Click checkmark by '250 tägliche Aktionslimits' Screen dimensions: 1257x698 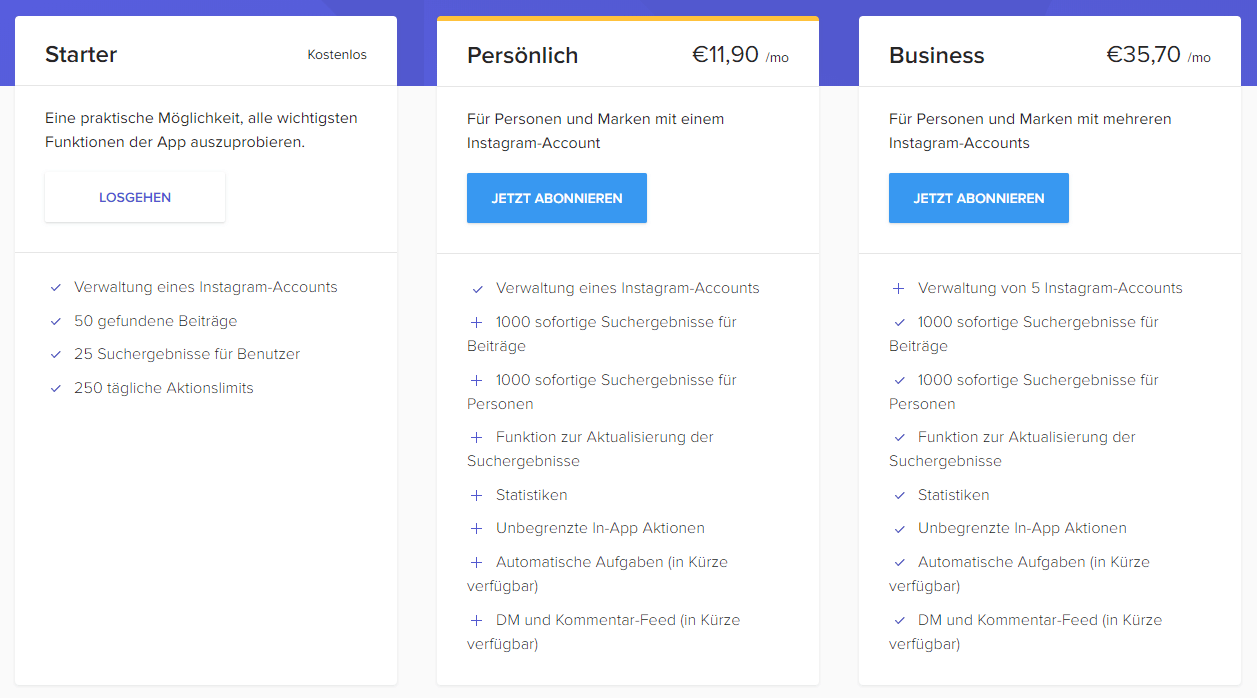click(56, 389)
